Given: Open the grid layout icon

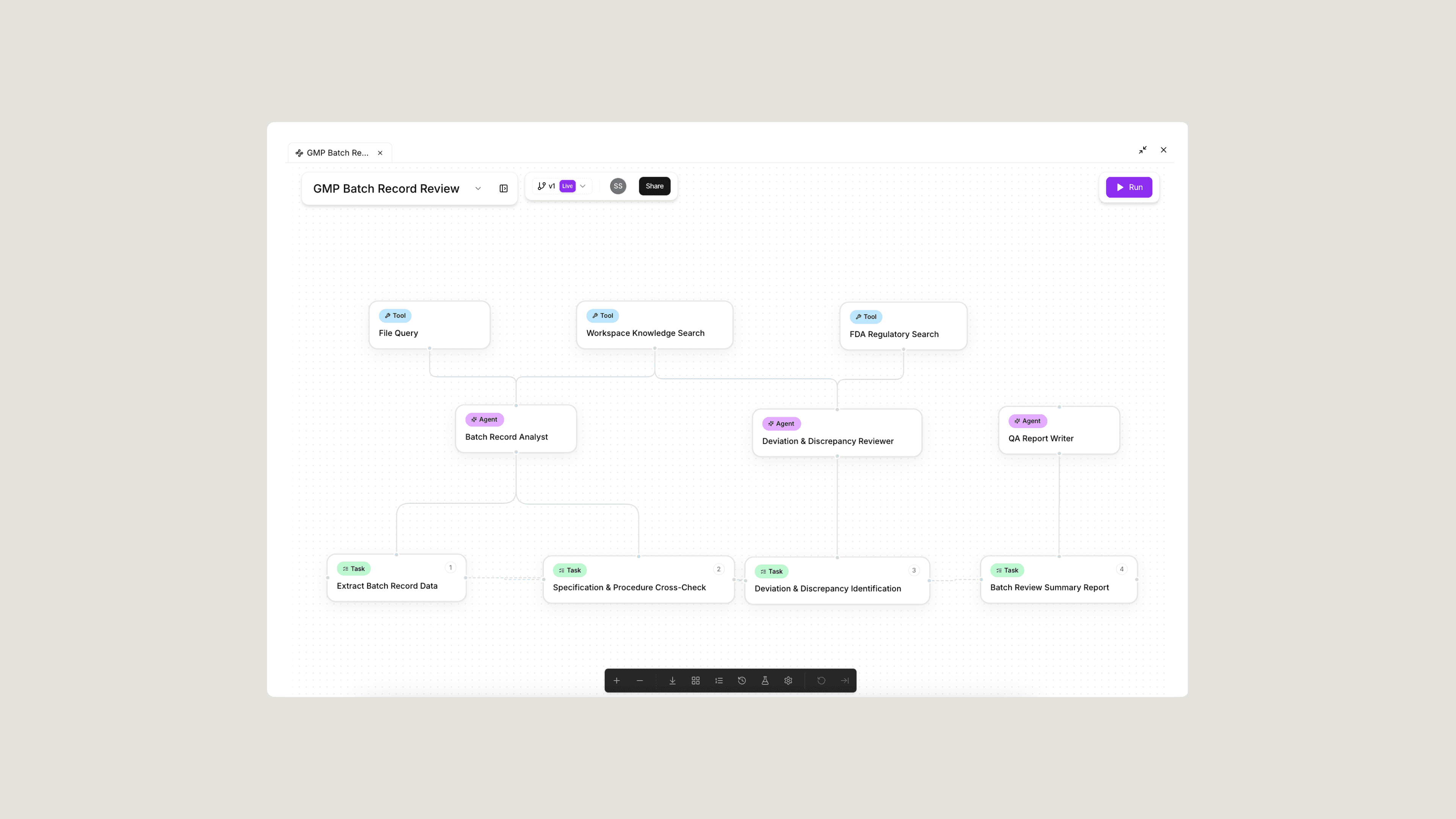Looking at the screenshot, I should coord(696,681).
